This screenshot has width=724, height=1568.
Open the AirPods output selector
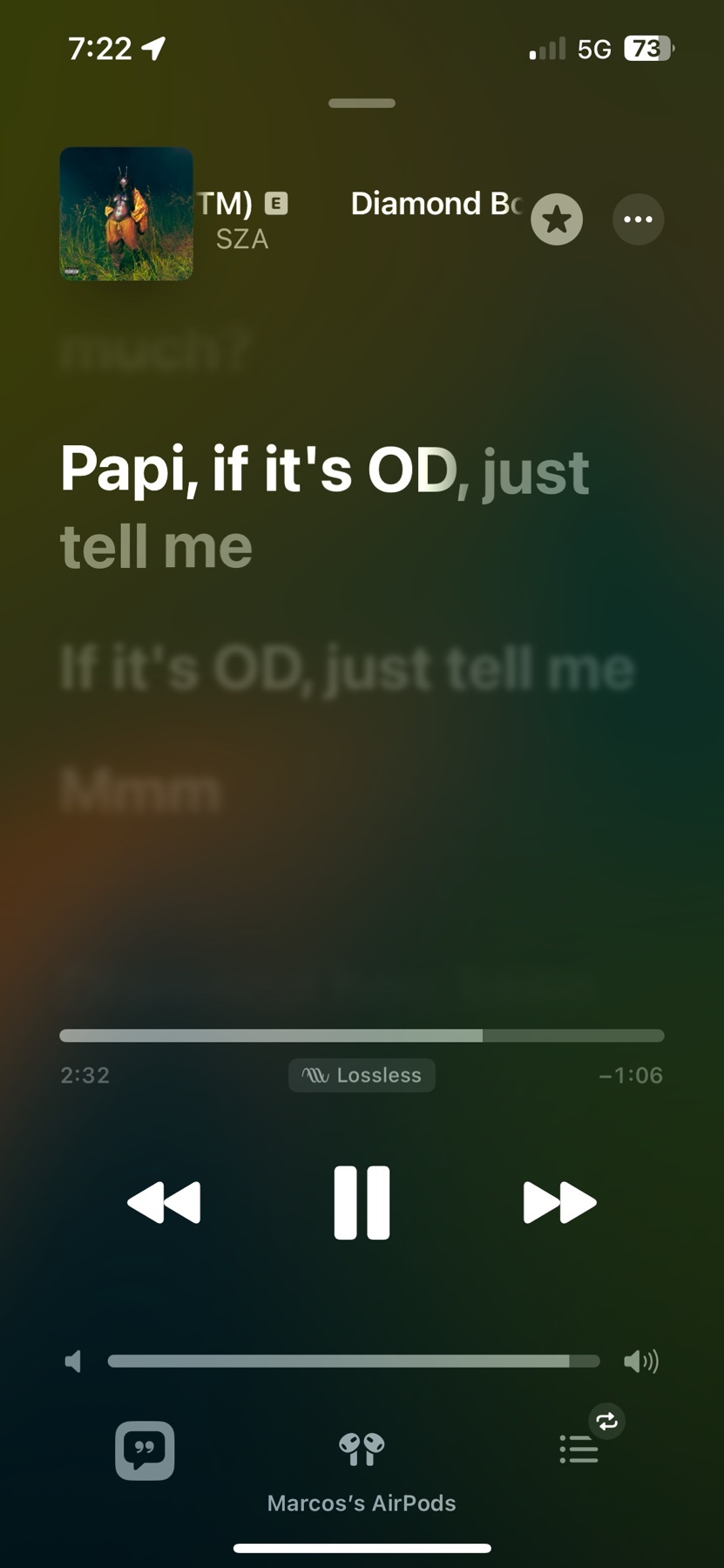362,1450
